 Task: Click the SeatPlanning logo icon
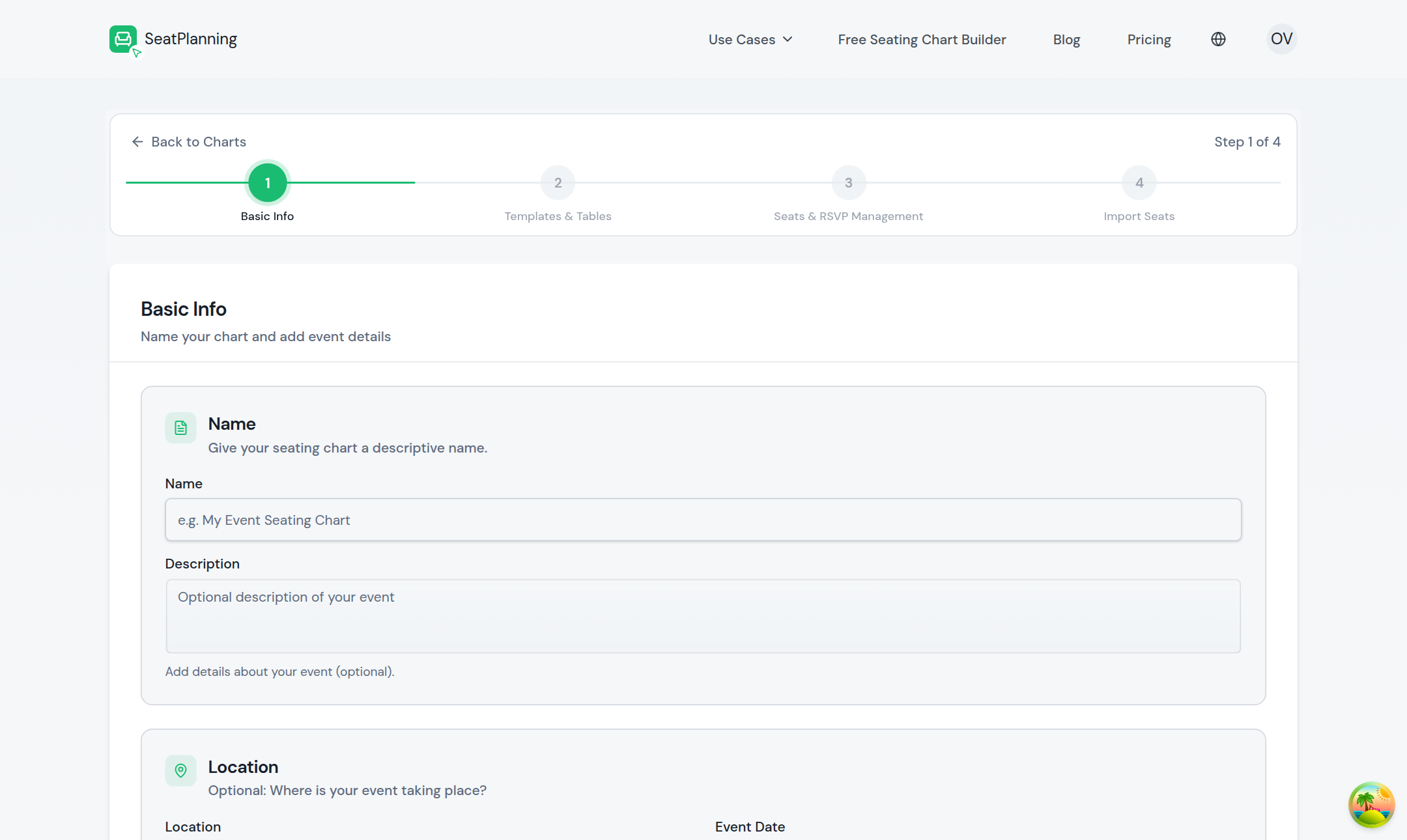[123, 39]
